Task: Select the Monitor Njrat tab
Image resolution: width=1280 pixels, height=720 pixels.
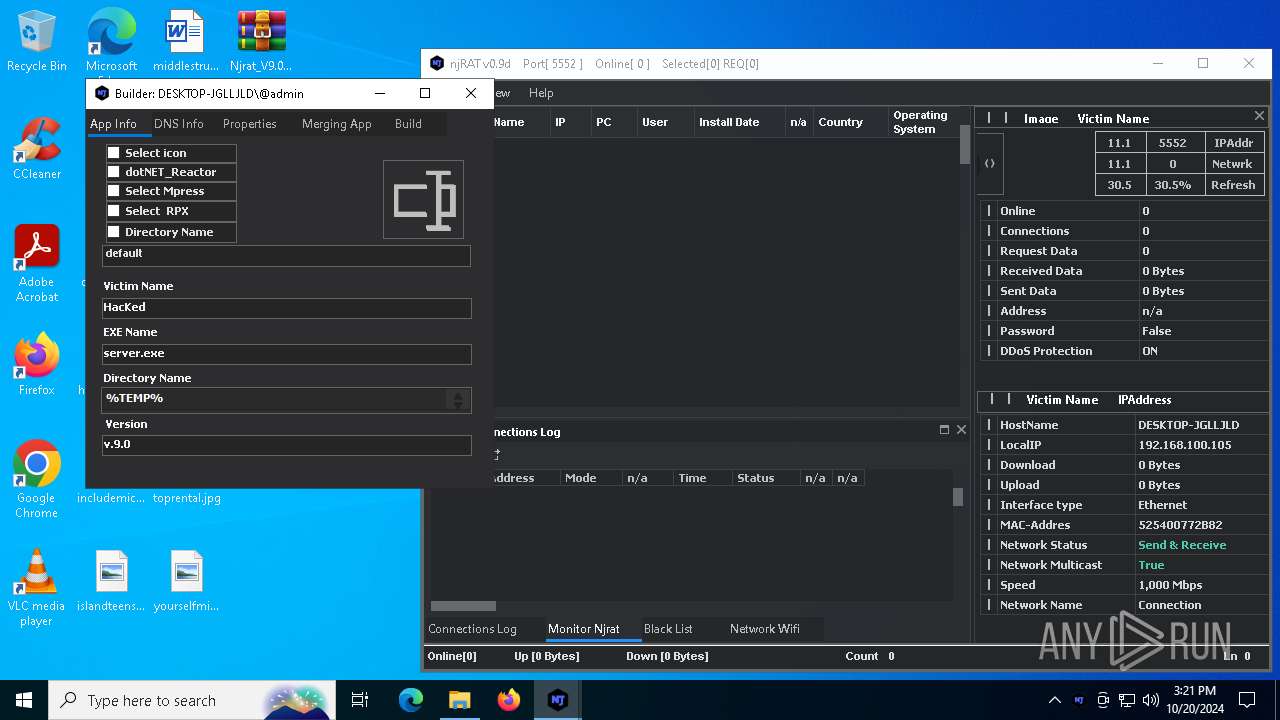Action: [x=584, y=629]
